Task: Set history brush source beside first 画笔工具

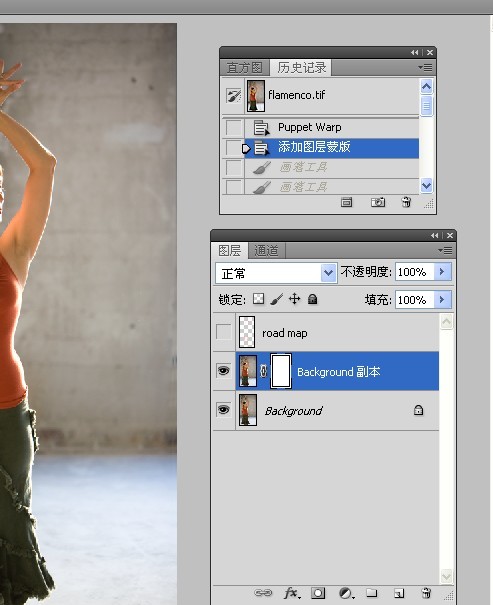Action: tap(233, 168)
